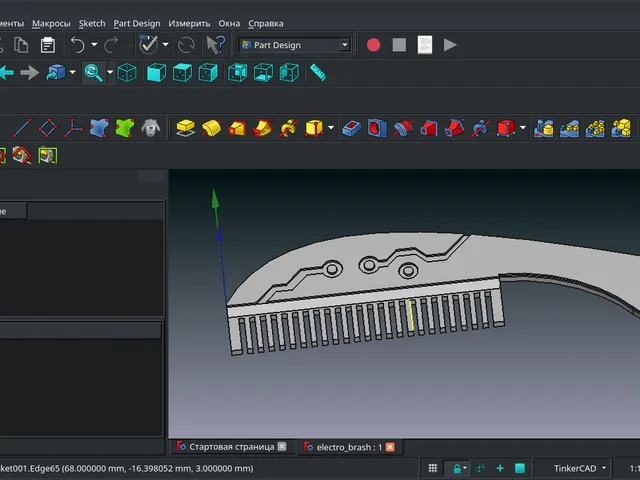Select the Additive Loft tool
640x480 pixels.
coord(237,128)
